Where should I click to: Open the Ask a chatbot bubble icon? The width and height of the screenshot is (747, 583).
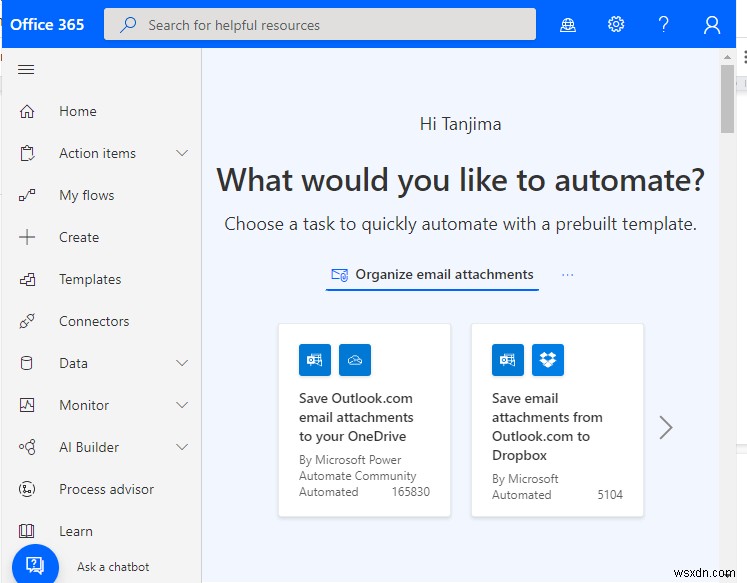(35, 566)
